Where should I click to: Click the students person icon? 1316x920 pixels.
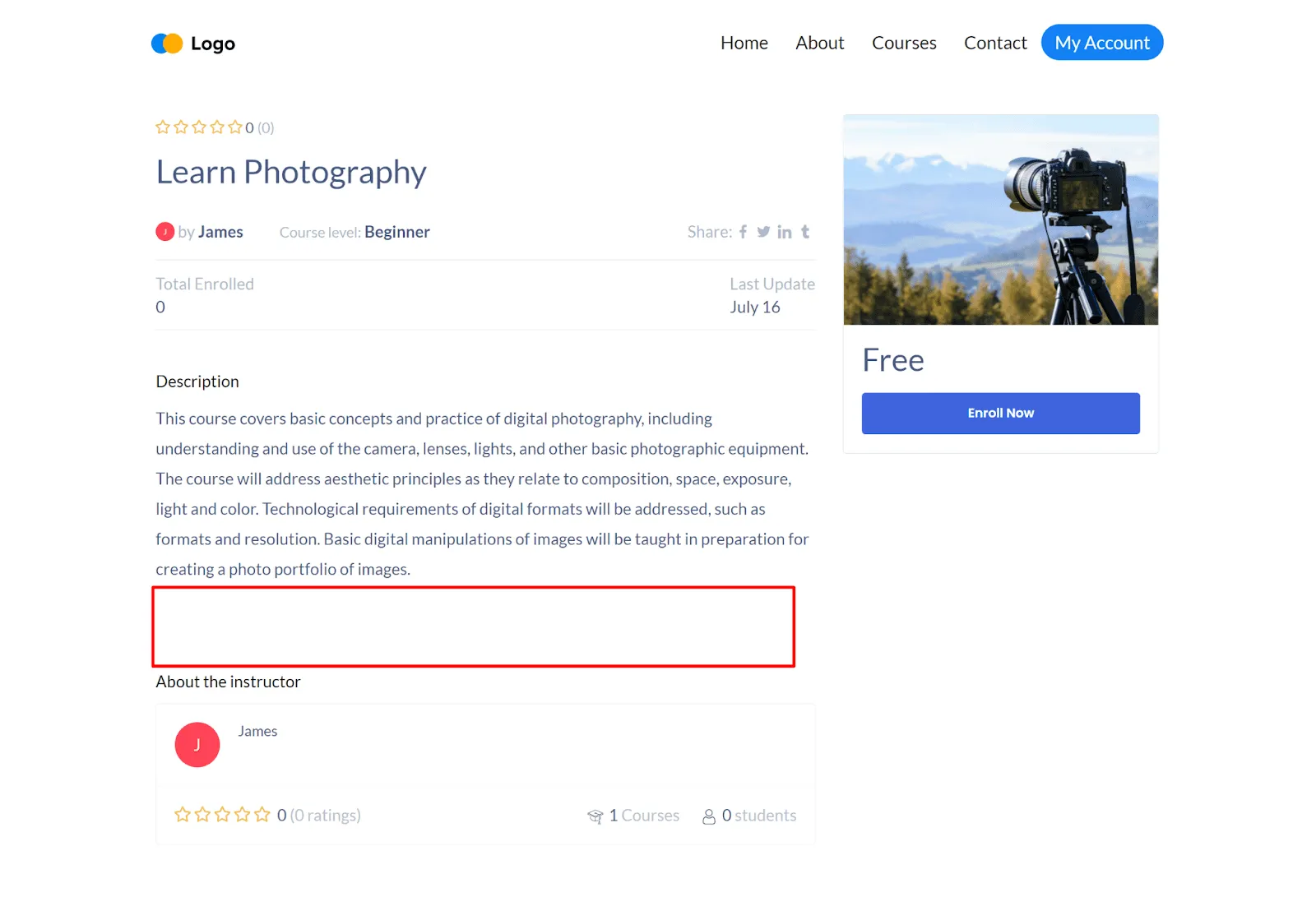click(x=708, y=816)
